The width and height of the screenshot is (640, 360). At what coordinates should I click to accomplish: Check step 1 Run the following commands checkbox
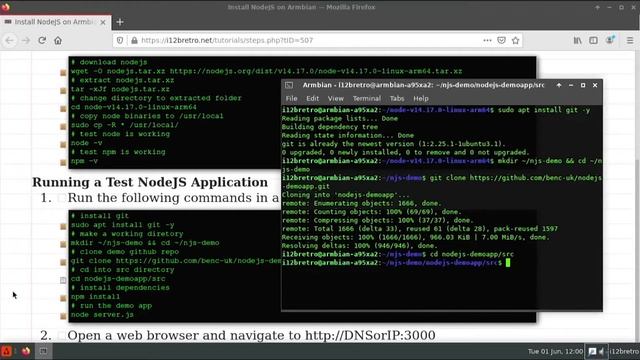click(61, 198)
